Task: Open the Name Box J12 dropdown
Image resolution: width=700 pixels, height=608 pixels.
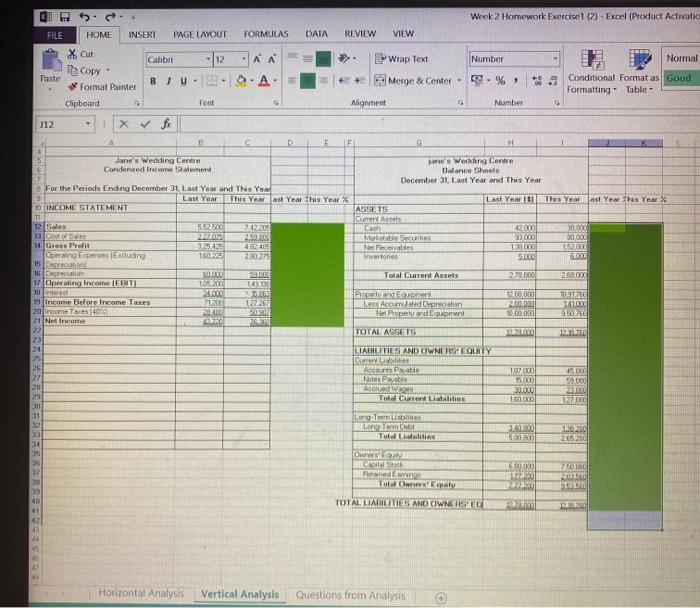Action: [88, 124]
